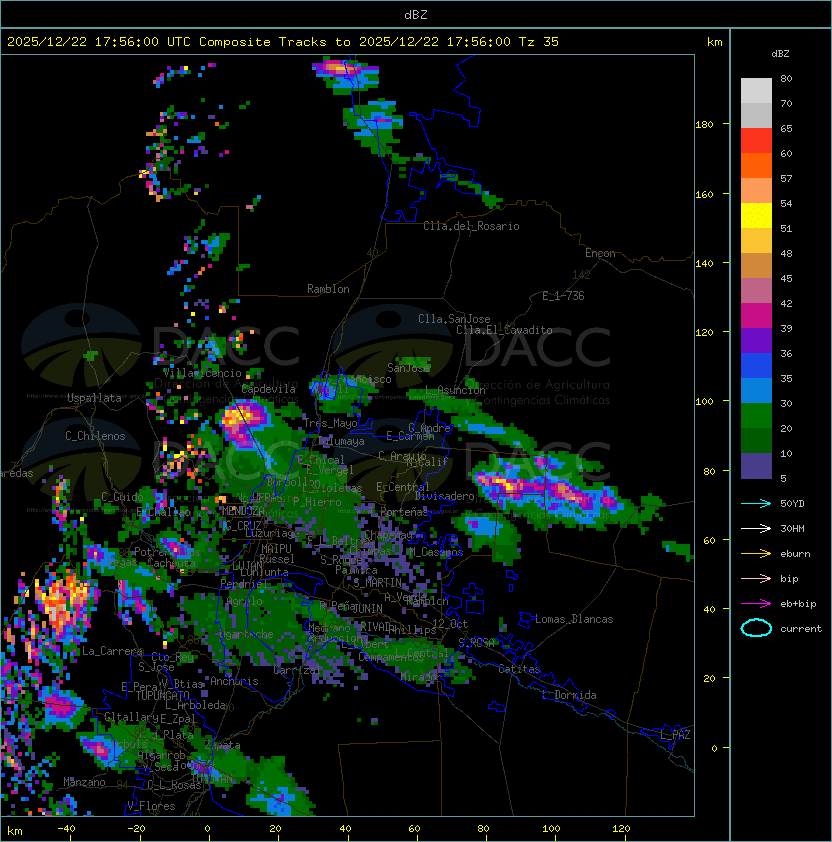Image resolution: width=832 pixels, height=842 pixels.
Task: Click the 'L_Dormida' map label
Action: (x=569, y=695)
